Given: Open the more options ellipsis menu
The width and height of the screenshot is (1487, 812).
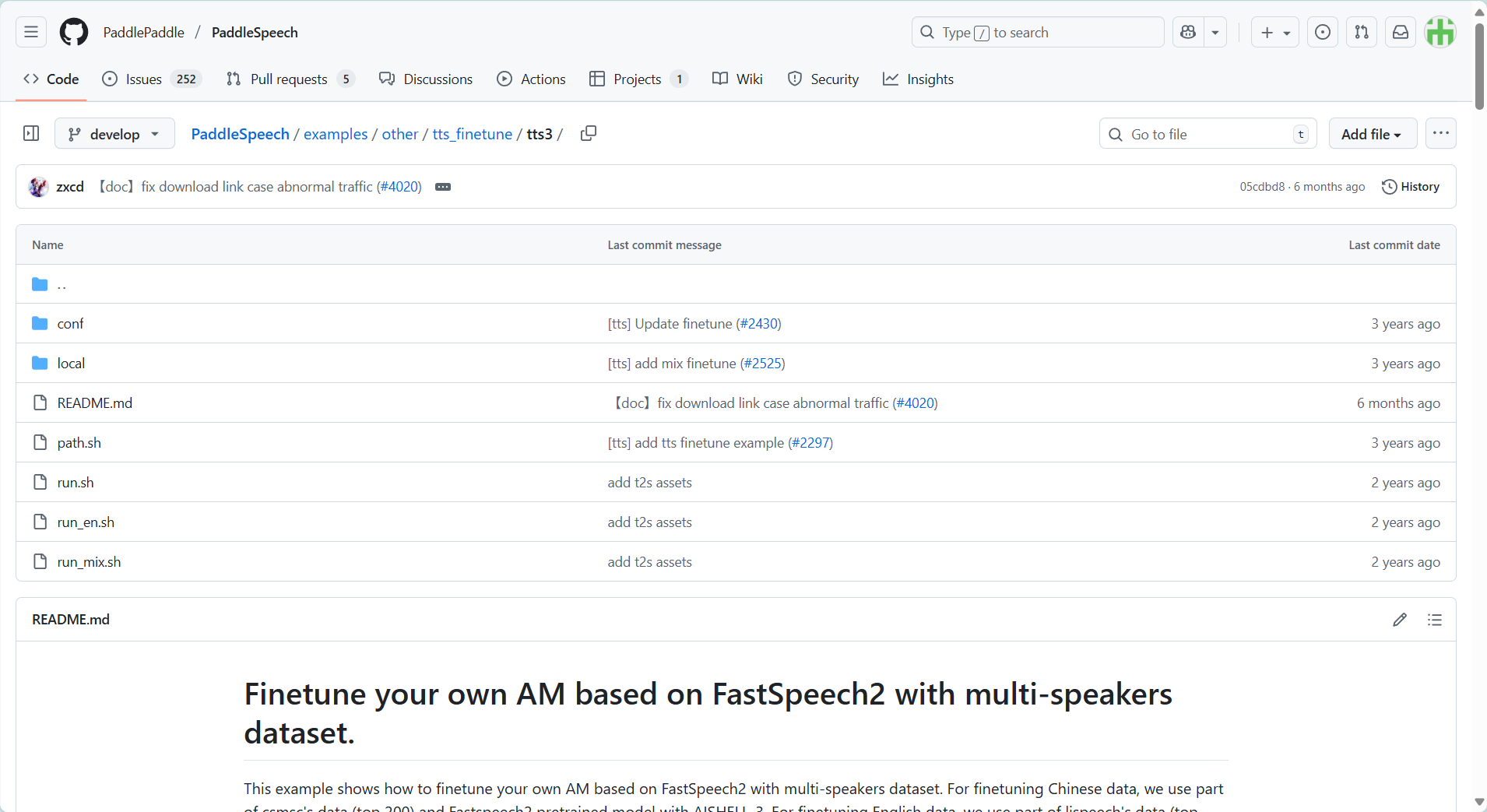Looking at the screenshot, I should tap(1441, 133).
